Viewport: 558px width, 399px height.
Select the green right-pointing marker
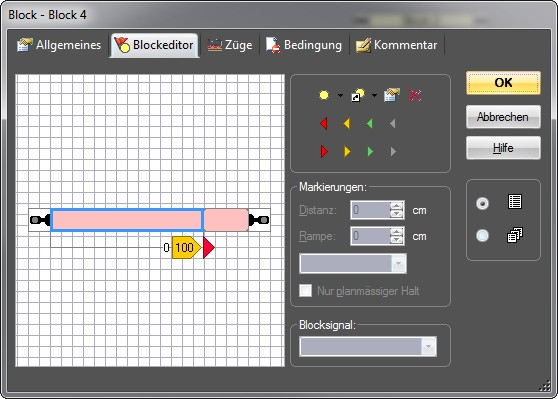(370, 152)
